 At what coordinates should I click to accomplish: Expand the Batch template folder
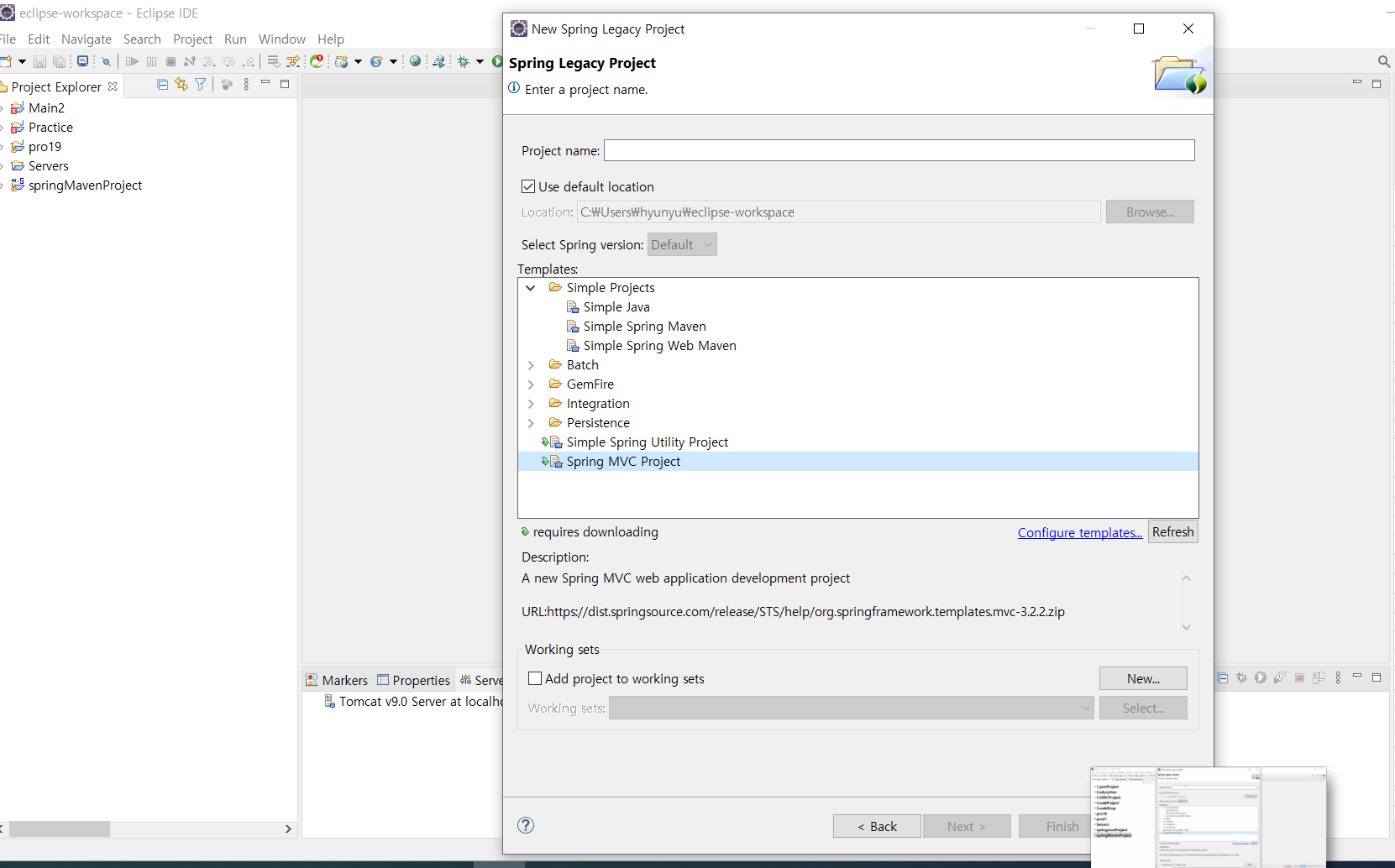[x=531, y=365]
